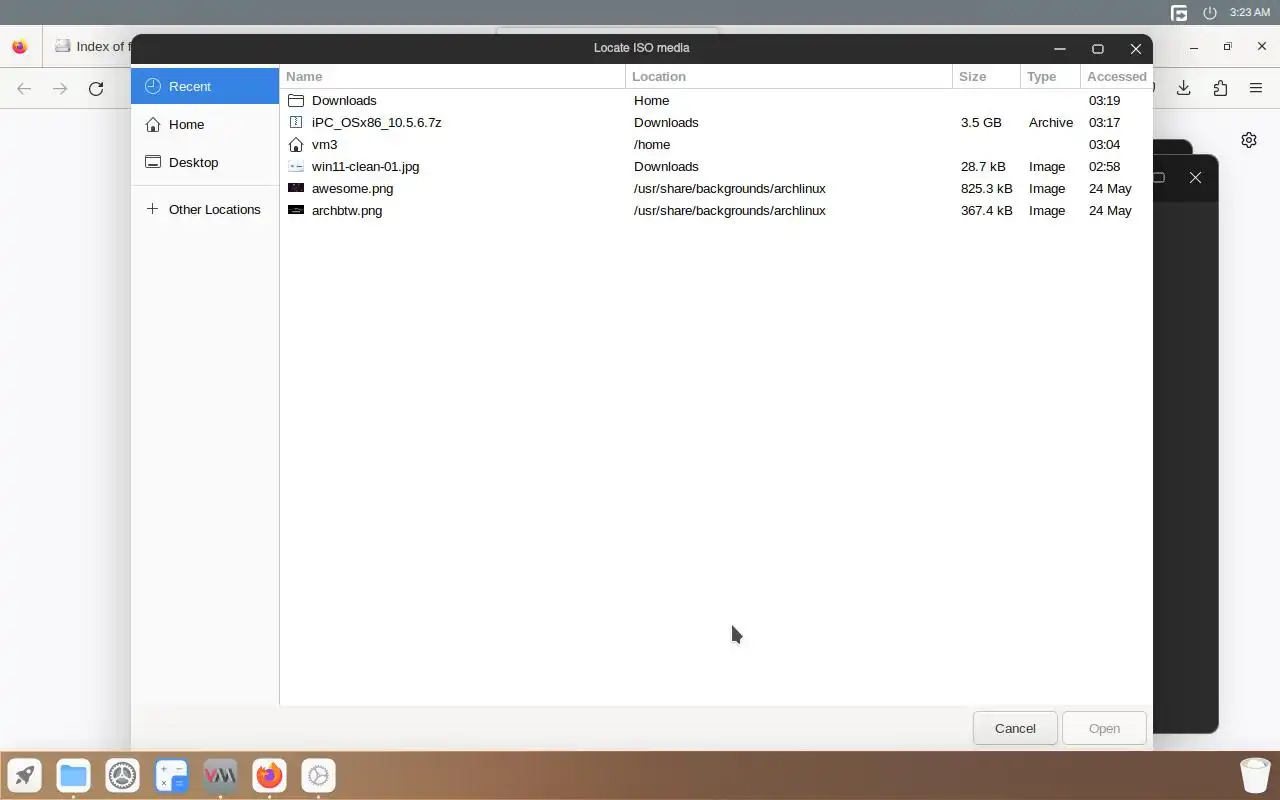Sort files by the Size column

[x=986, y=76]
